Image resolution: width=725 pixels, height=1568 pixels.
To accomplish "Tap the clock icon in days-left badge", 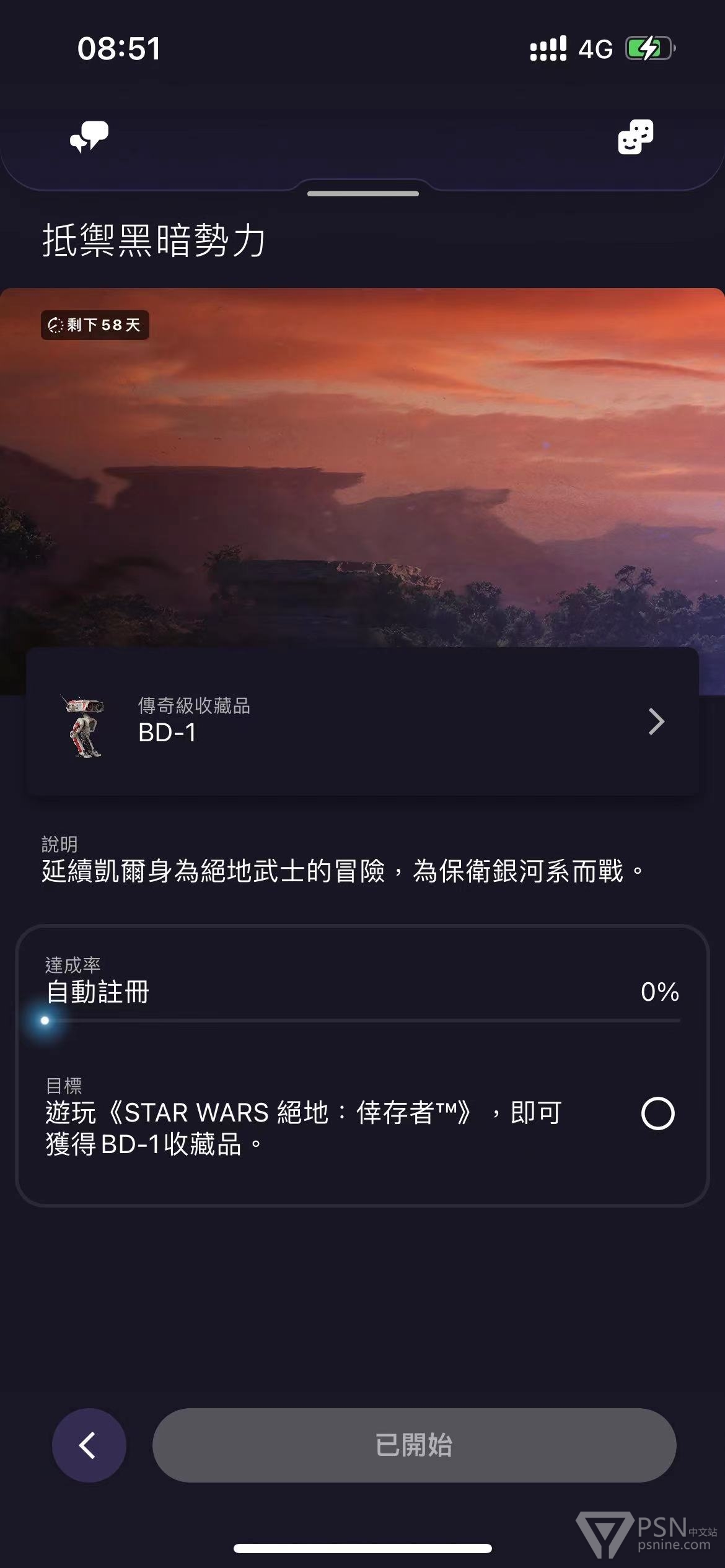I will [56, 325].
